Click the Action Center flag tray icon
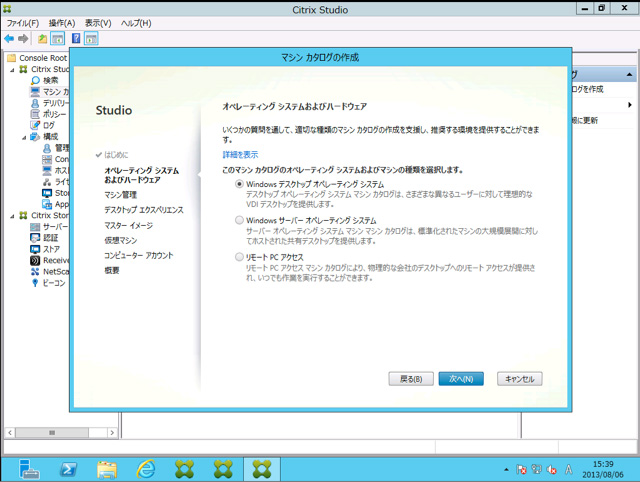Viewport: 640px width, 482px height. pos(521,470)
